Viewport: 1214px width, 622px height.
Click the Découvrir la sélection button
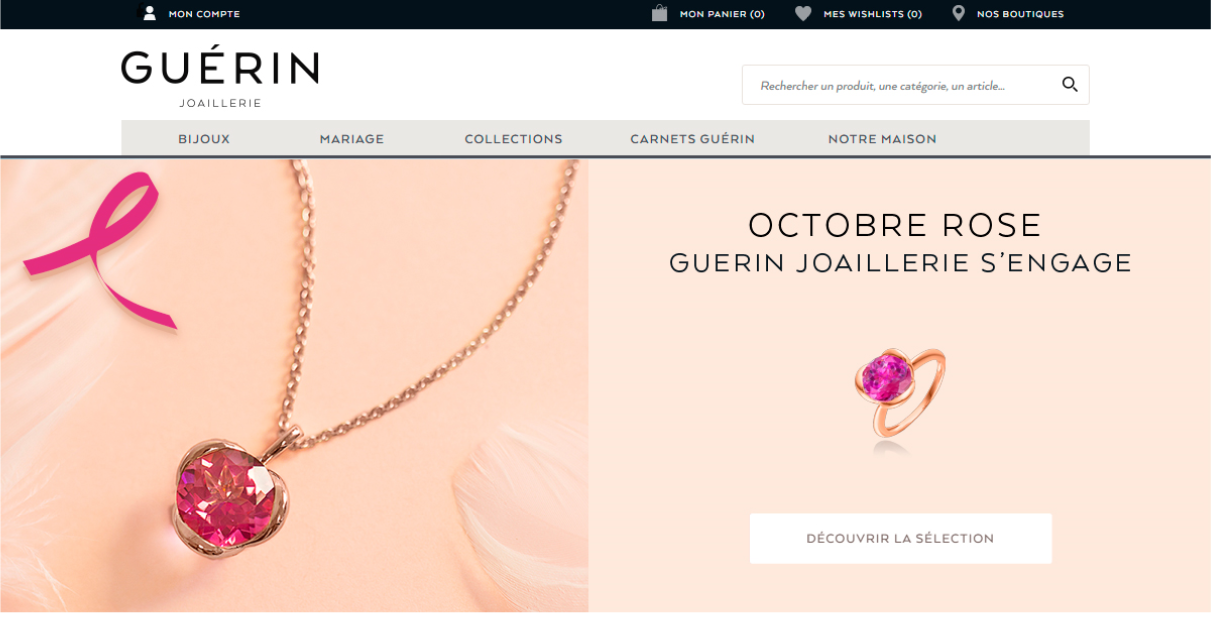coord(901,538)
